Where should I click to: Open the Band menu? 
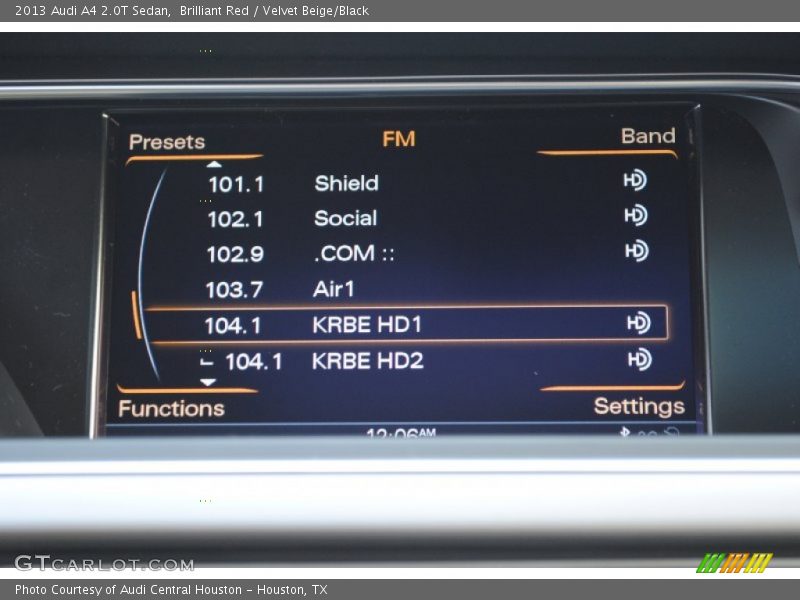point(648,136)
